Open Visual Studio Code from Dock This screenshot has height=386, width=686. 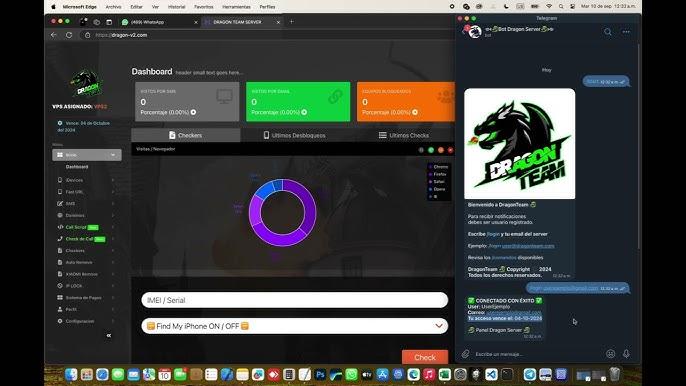491,375
